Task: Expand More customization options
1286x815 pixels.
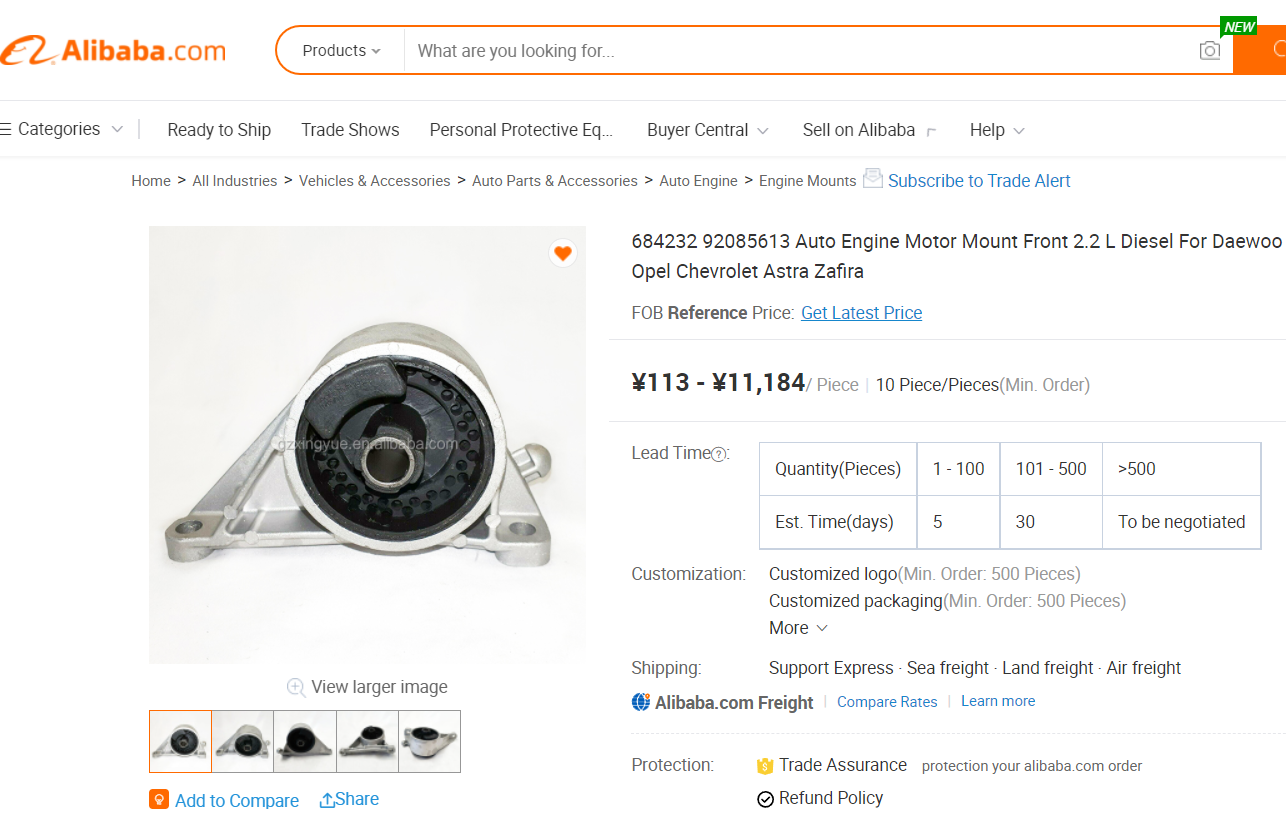Action: coord(798,628)
